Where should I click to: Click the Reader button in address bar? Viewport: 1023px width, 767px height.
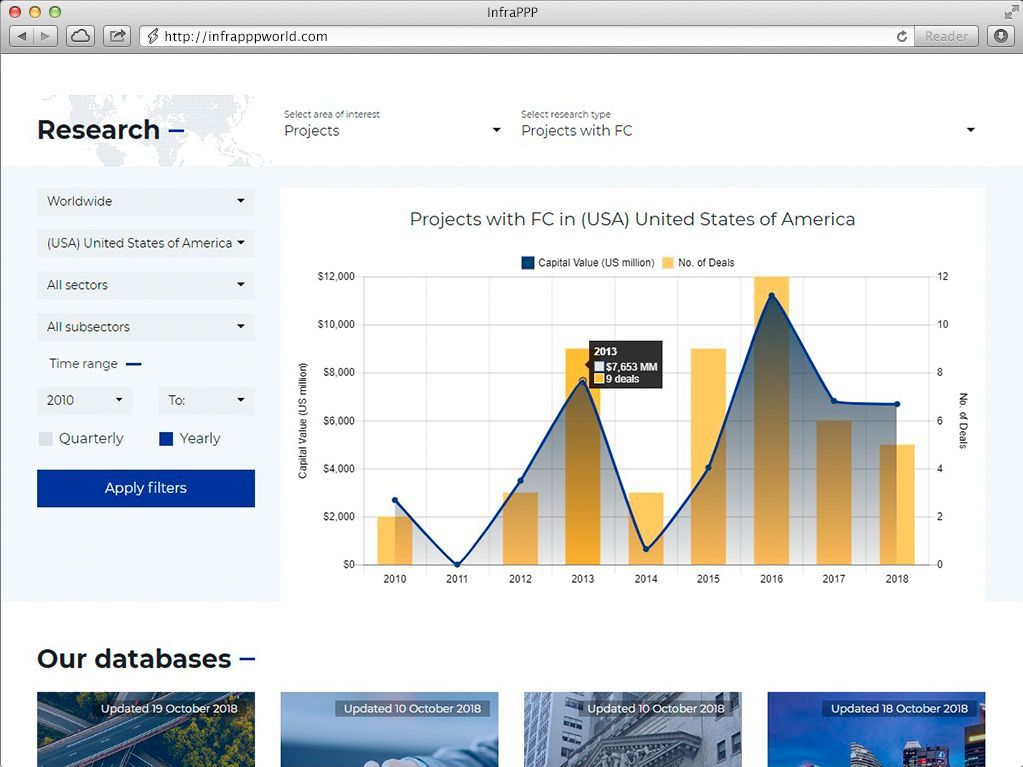[946, 36]
